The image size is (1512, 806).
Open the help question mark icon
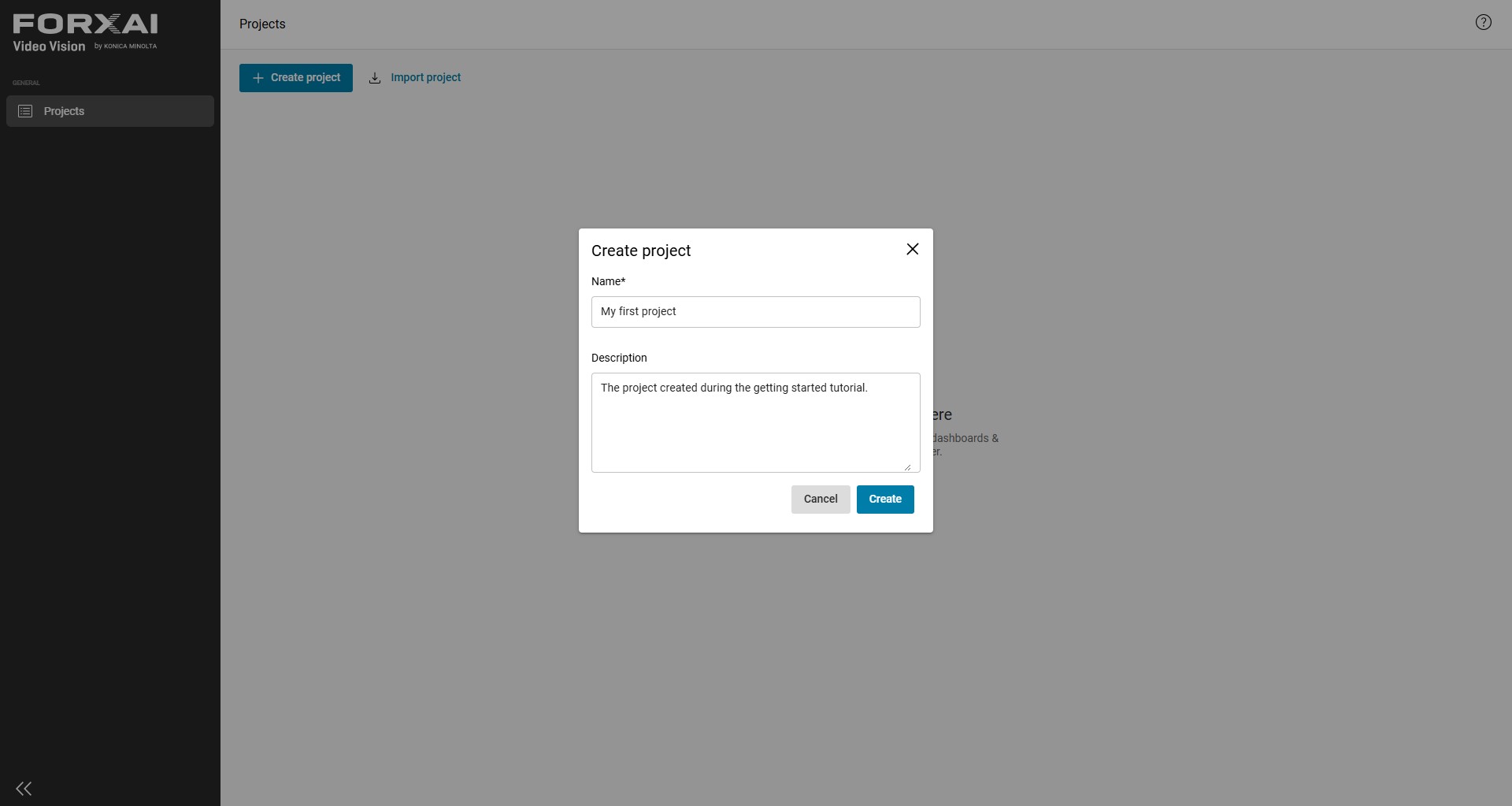(1483, 23)
